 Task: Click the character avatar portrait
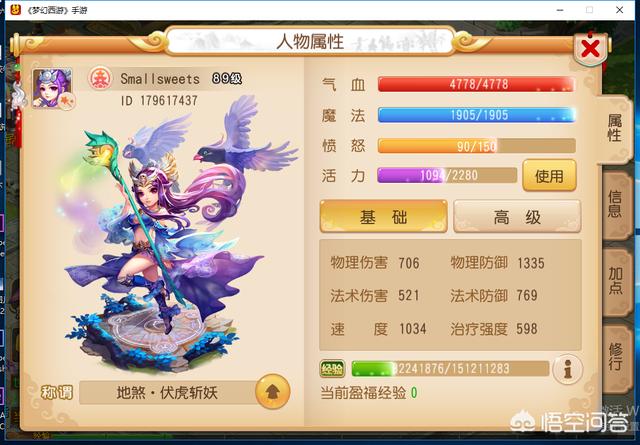coord(52,89)
